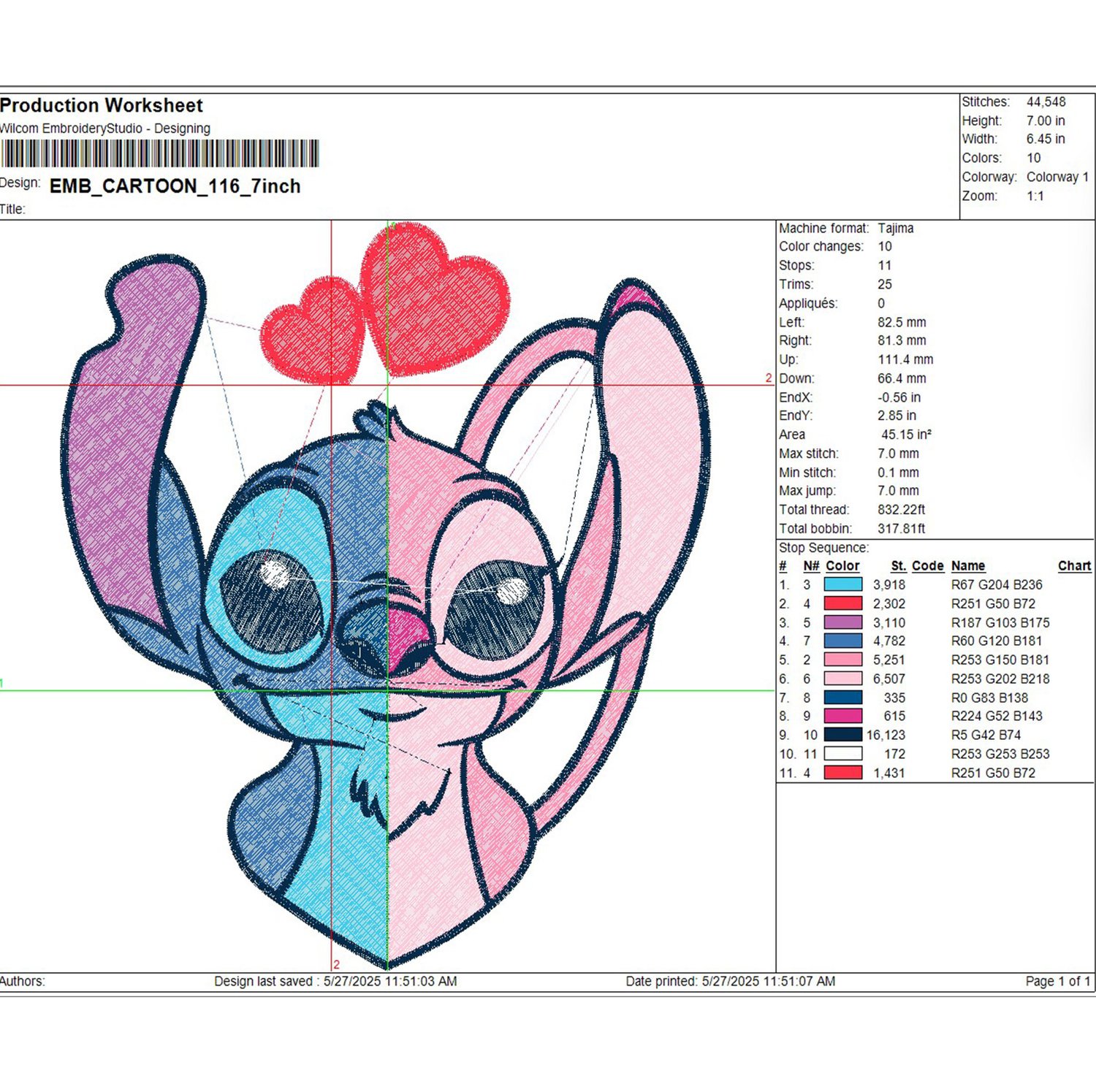The width and height of the screenshot is (1096, 1092).
Task: Select the stitch count 4,782
Action: (x=889, y=641)
